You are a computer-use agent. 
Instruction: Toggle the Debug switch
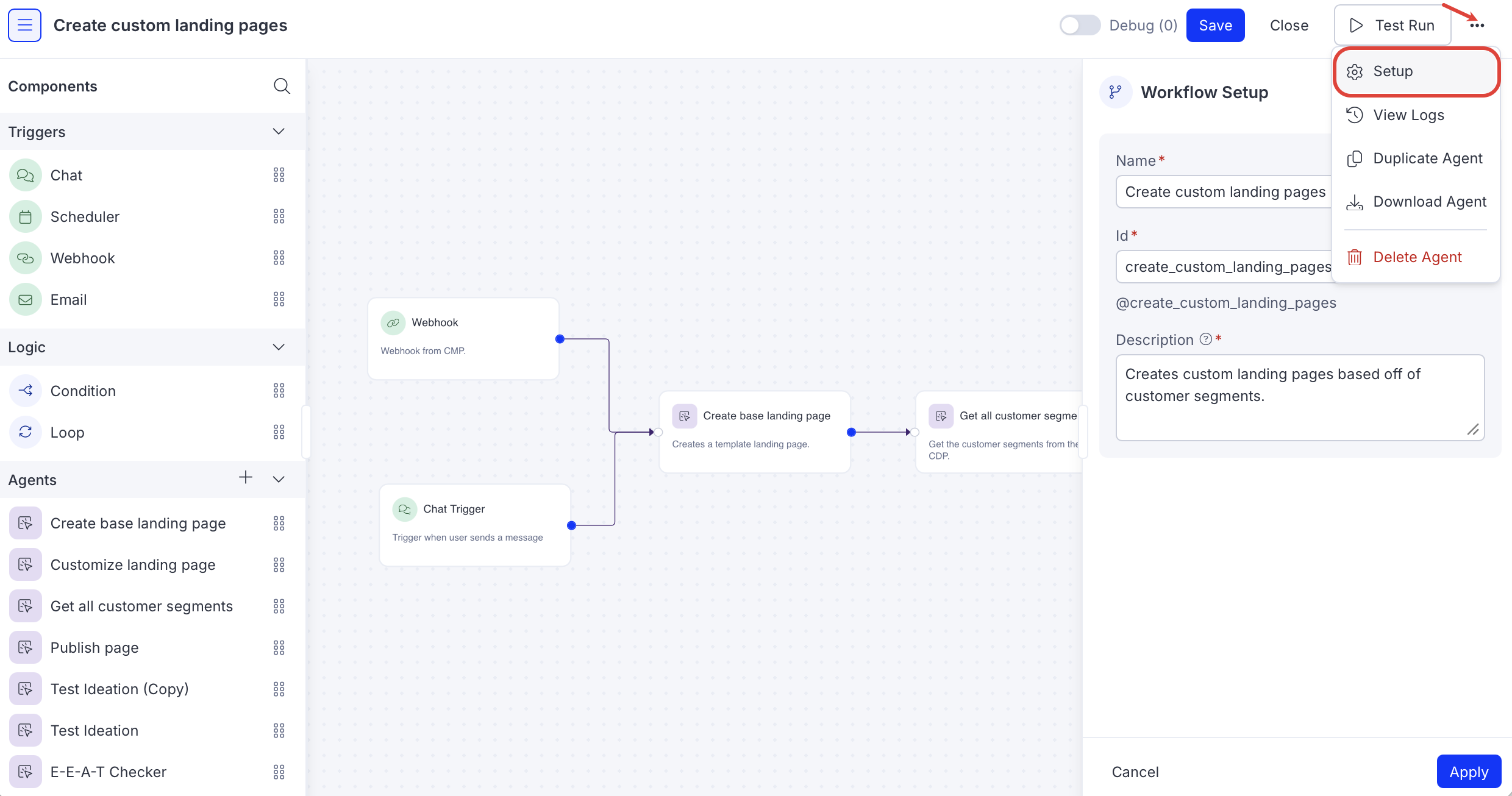click(x=1079, y=25)
